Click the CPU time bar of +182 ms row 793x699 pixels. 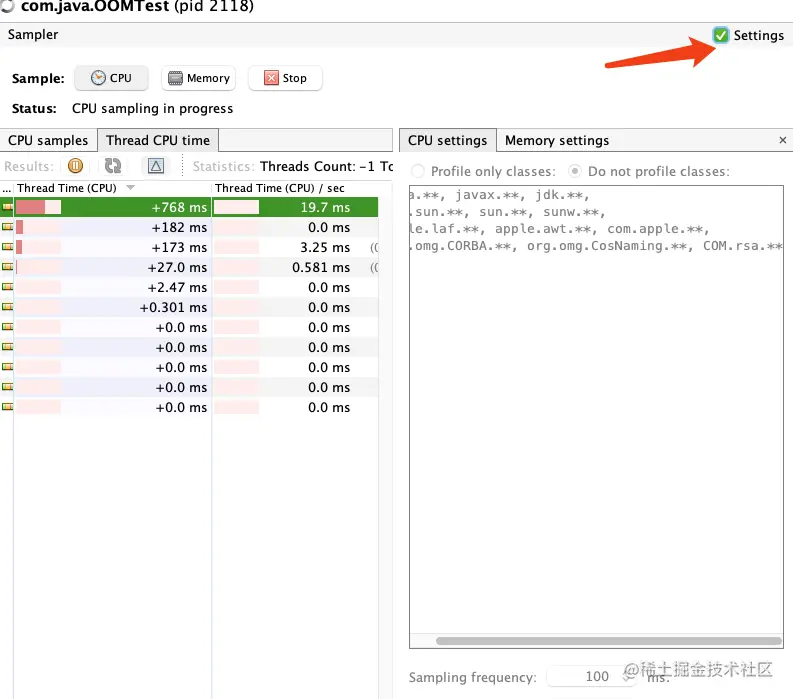[x=38, y=228]
